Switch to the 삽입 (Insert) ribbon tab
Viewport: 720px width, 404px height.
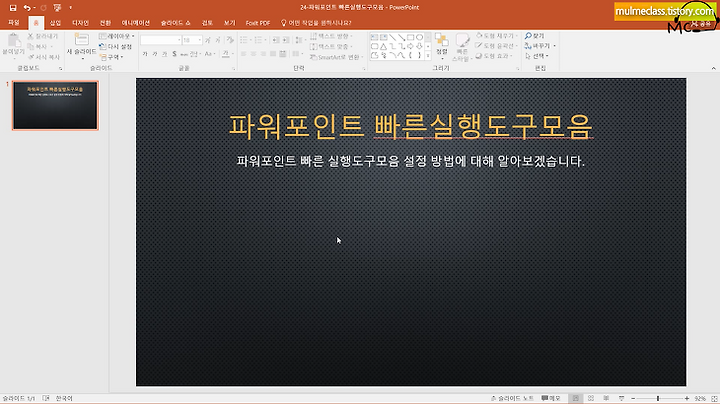(55, 22)
